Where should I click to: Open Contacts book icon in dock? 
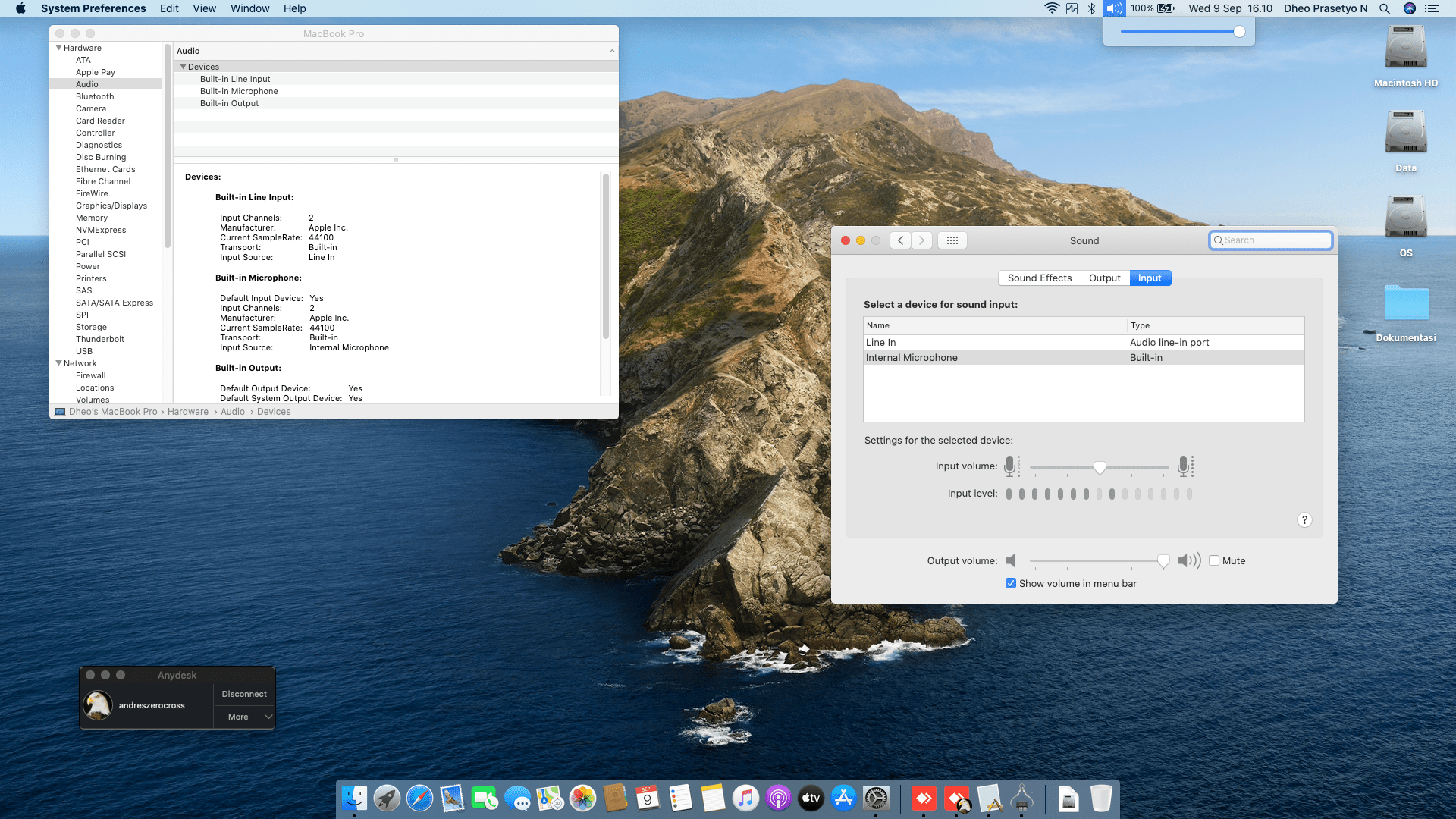coord(615,798)
